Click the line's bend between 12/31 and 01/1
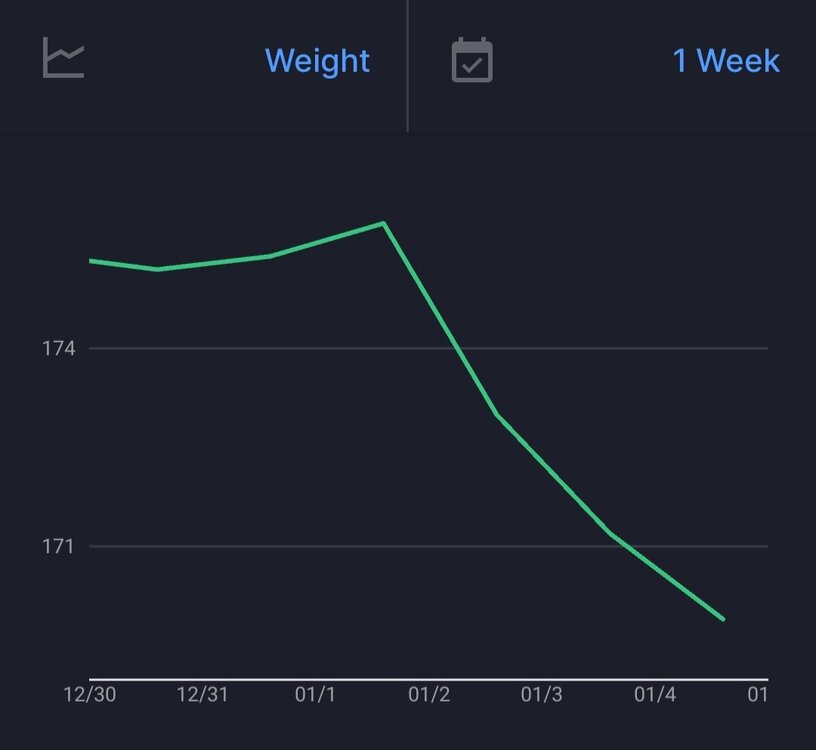Screen dimensions: 816x750 coord(271,256)
